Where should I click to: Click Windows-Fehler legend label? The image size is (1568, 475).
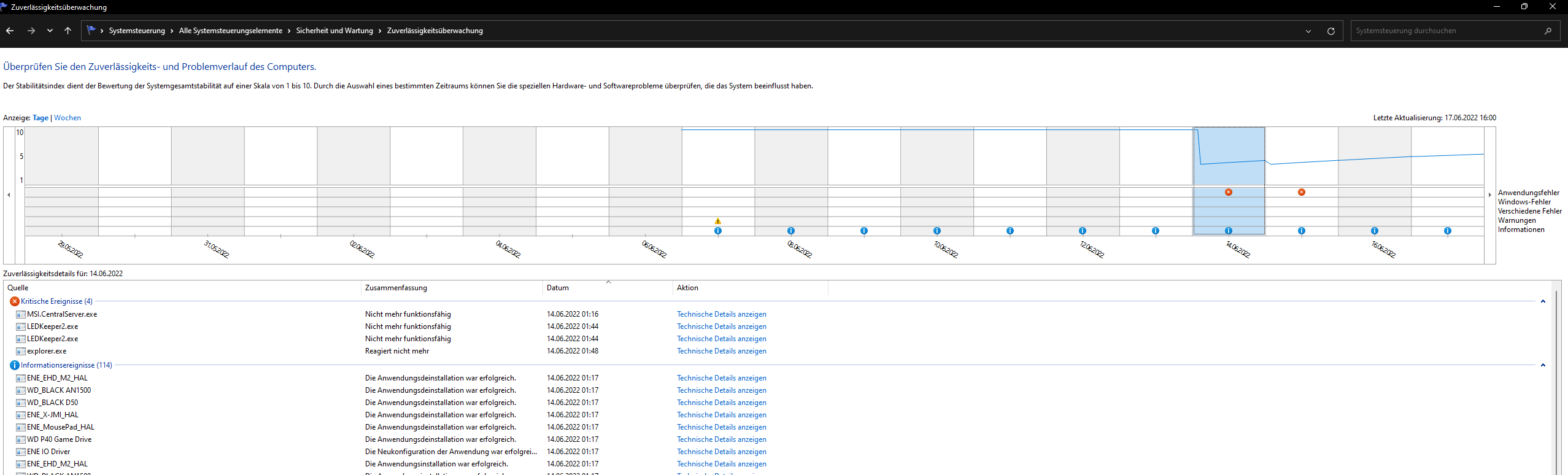[1524, 202]
